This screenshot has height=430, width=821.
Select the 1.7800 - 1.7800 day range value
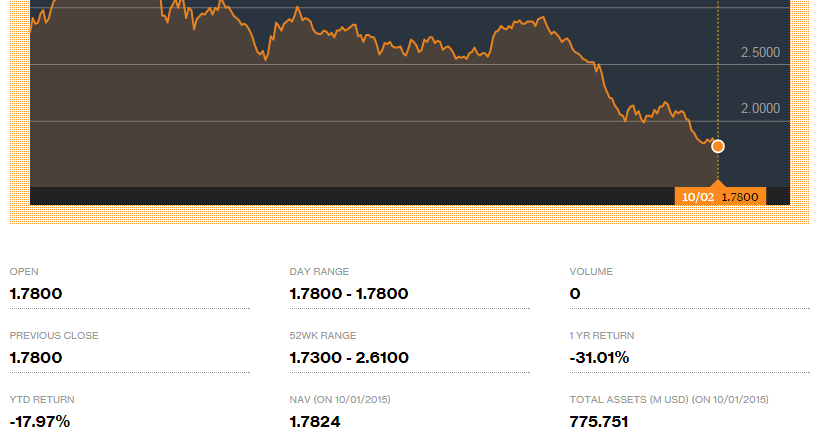(348, 293)
